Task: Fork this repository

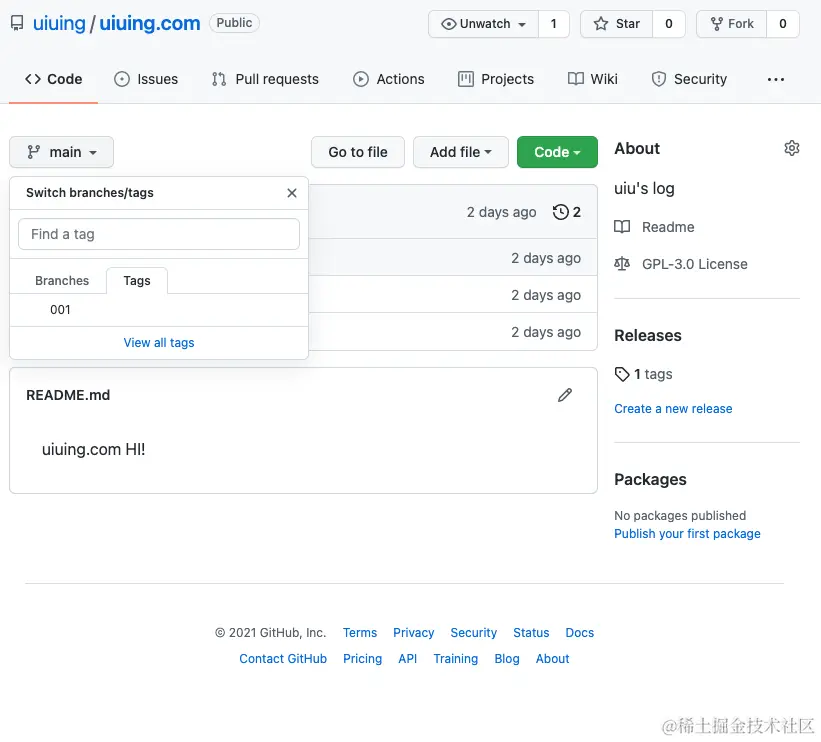Action: (731, 24)
